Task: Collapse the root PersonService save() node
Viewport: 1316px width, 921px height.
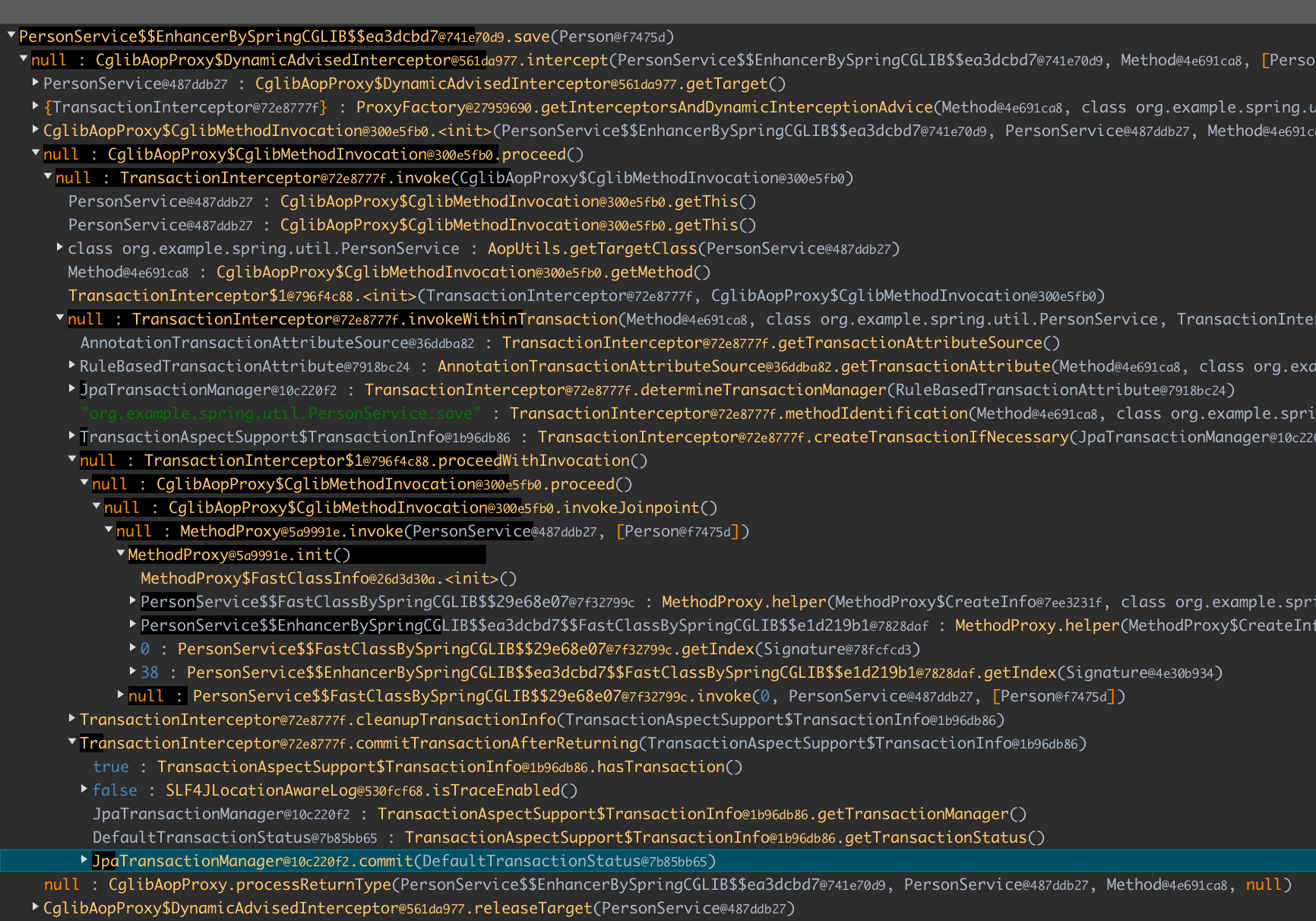Action: coord(11,34)
